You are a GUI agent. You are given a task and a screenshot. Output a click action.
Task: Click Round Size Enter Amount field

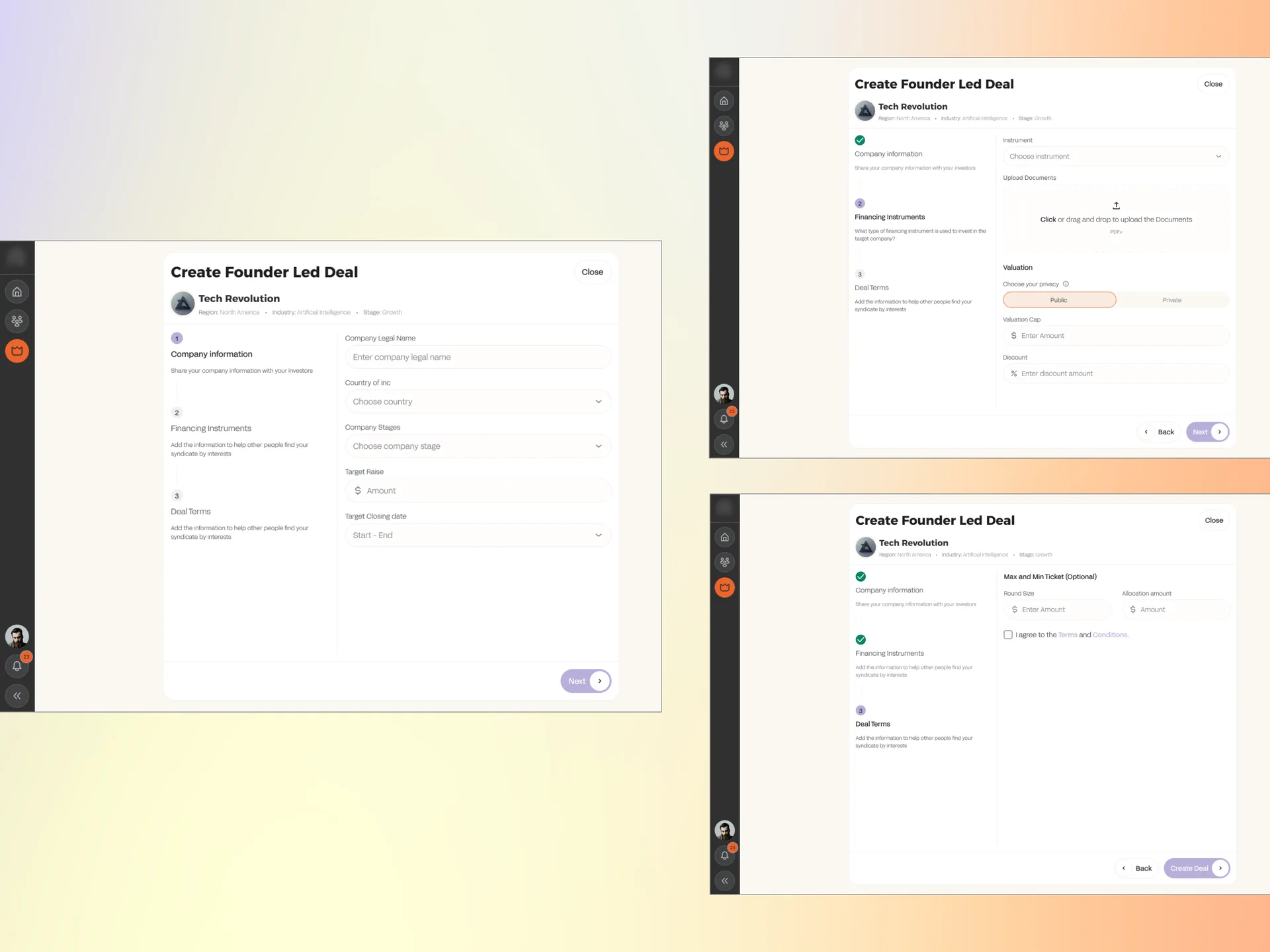click(1057, 610)
